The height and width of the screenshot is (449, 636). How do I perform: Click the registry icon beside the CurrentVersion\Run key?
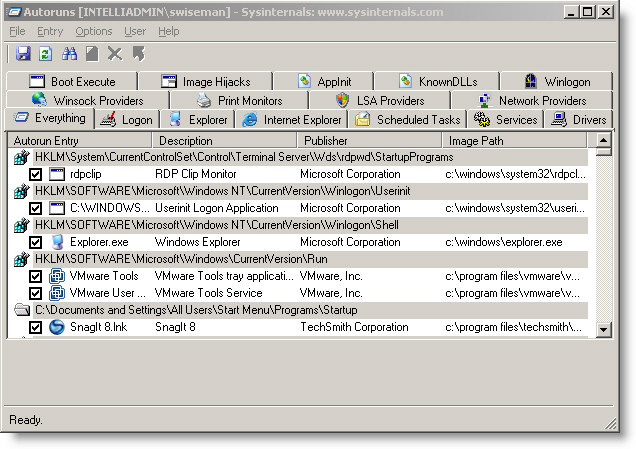pyautogui.click(x=22, y=260)
